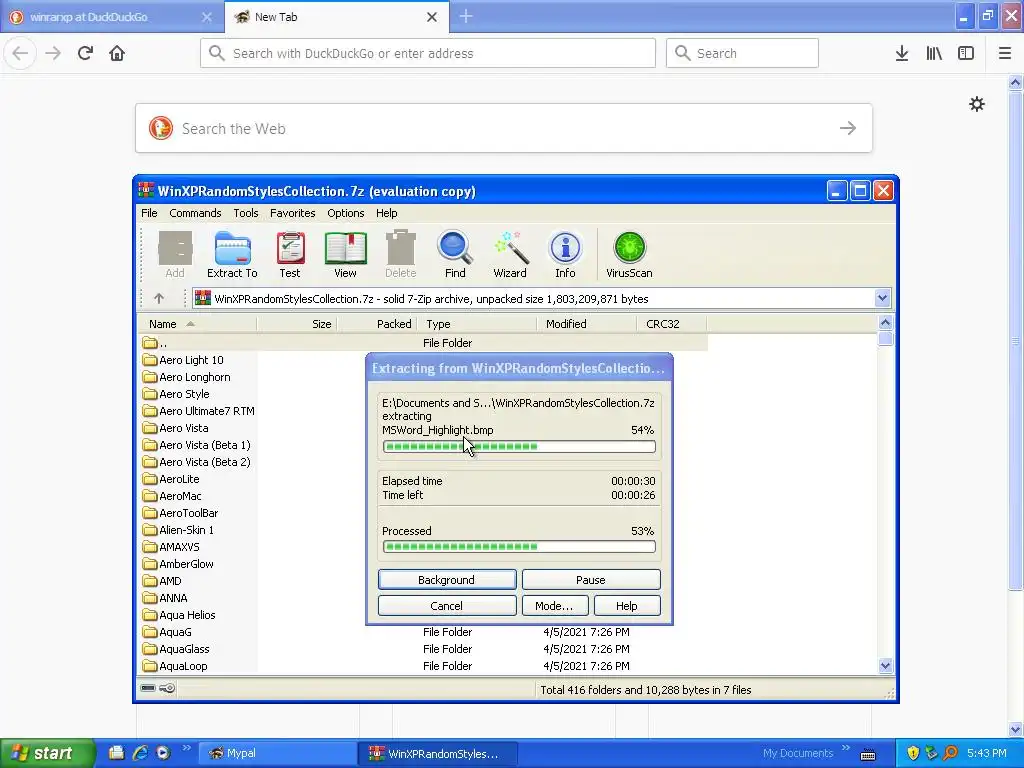
Task: Click the WinXPRandomStyles taskbar button
Action: tap(438, 753)
